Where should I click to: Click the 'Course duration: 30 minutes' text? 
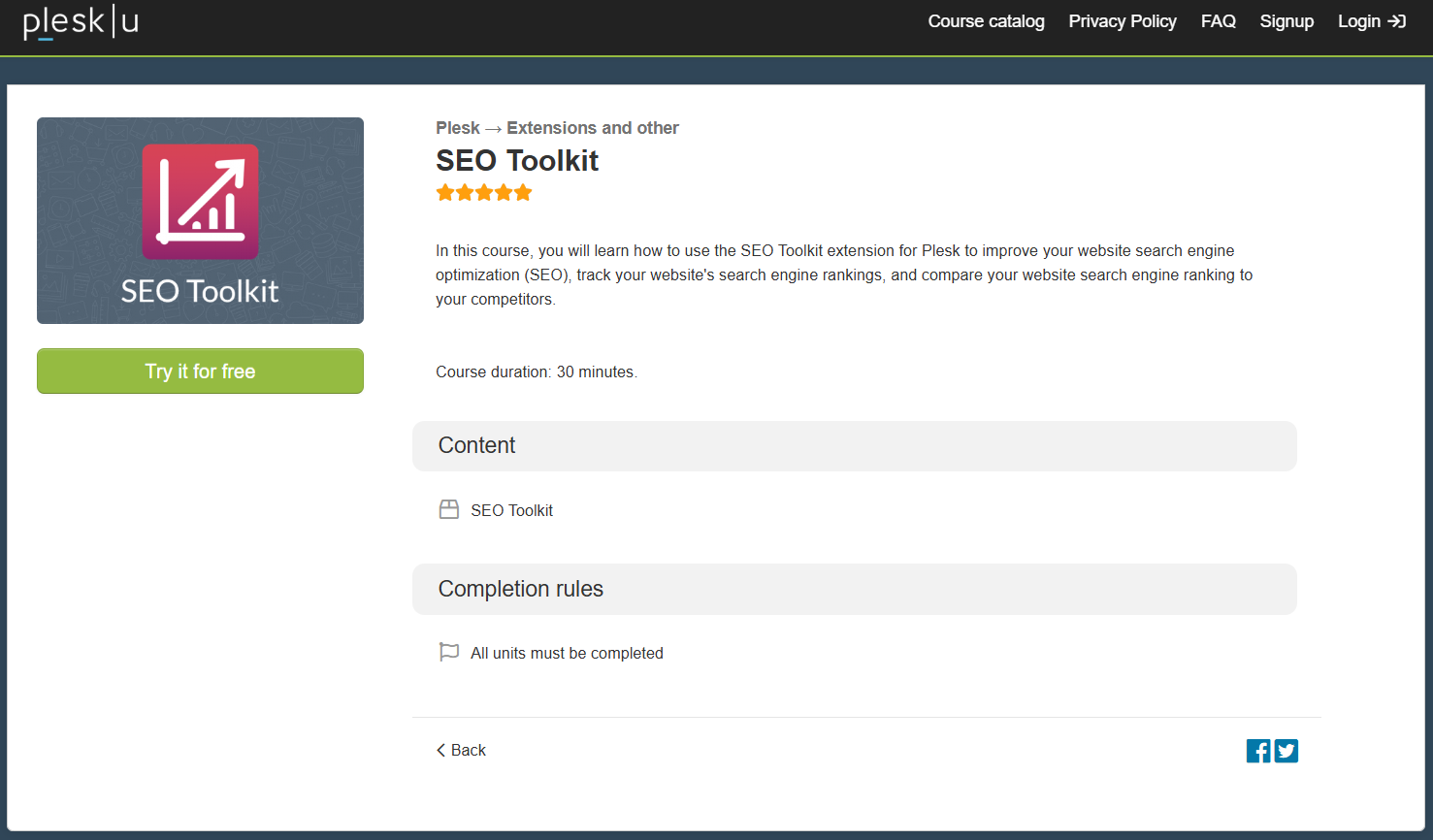[537, 372]
